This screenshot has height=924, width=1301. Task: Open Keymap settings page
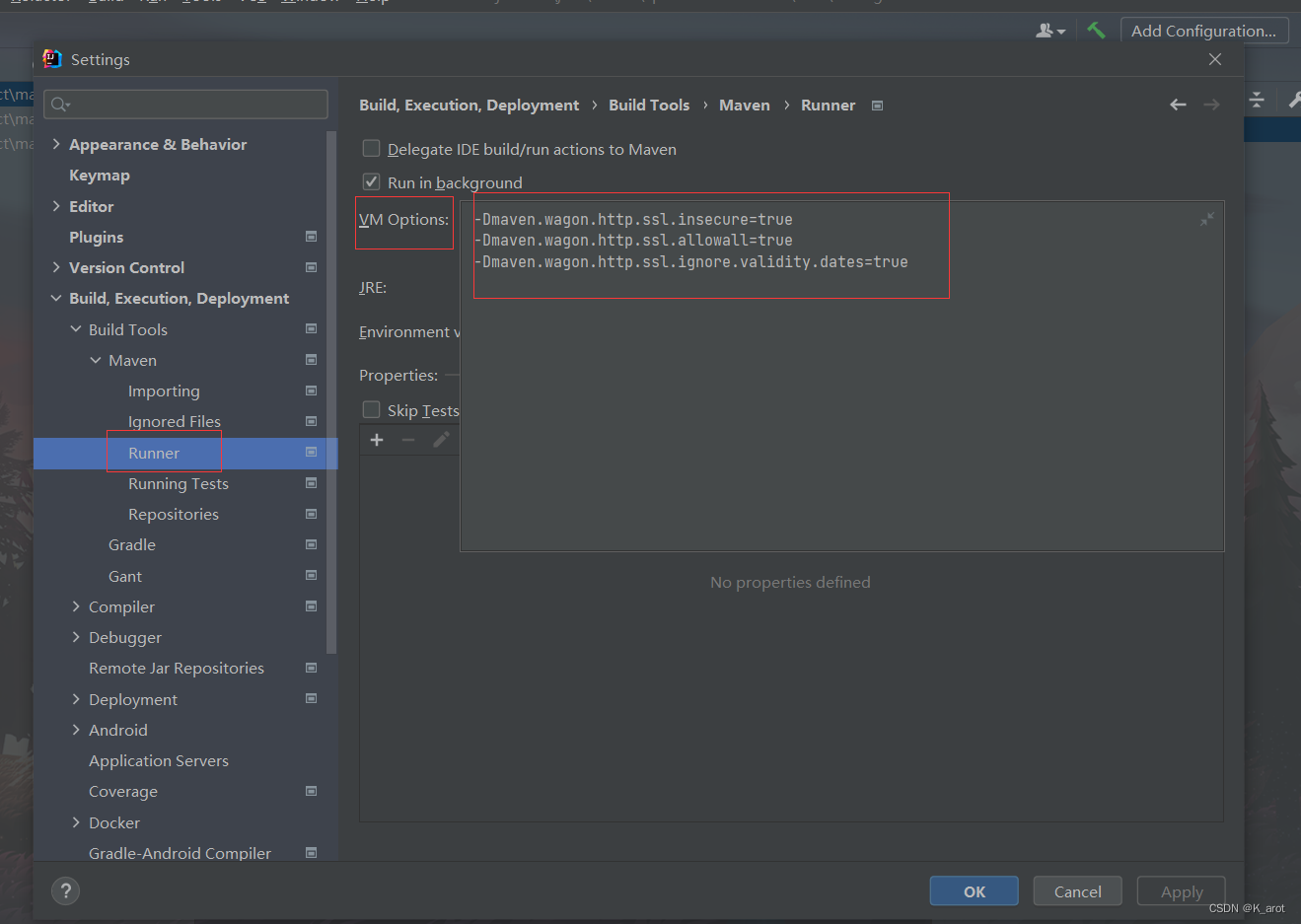(x=100, y=176)
